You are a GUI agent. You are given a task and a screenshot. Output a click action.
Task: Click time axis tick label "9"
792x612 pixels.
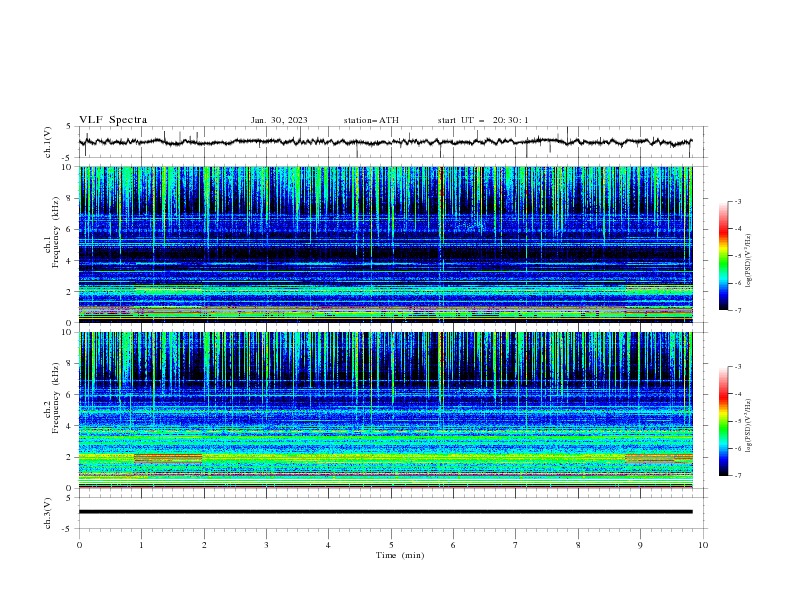[640, 545]
